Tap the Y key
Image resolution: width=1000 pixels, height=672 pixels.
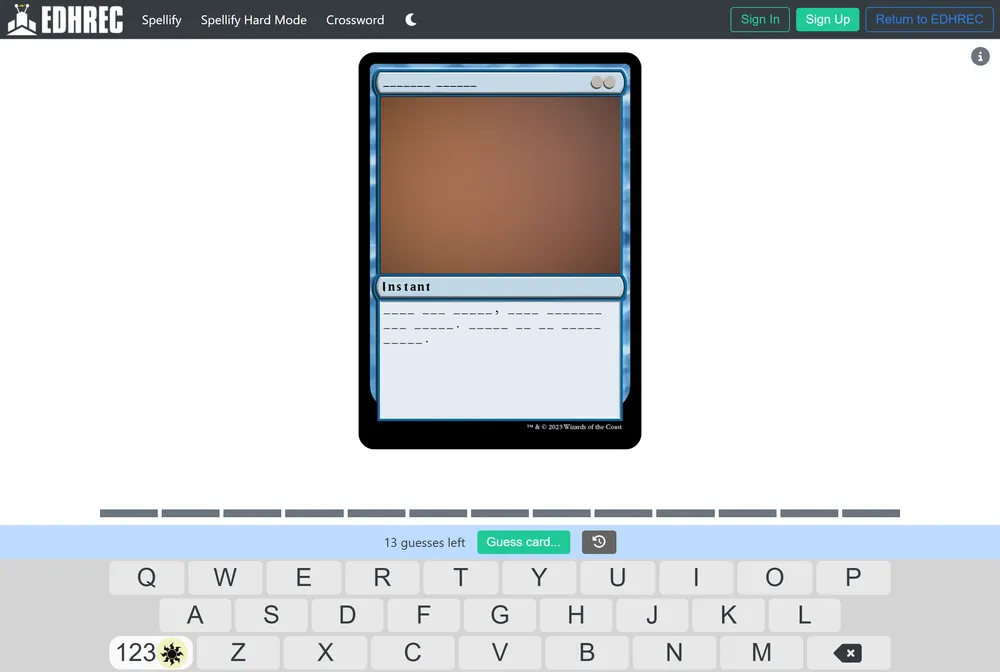pyautogui.click(x=539, y=578)
